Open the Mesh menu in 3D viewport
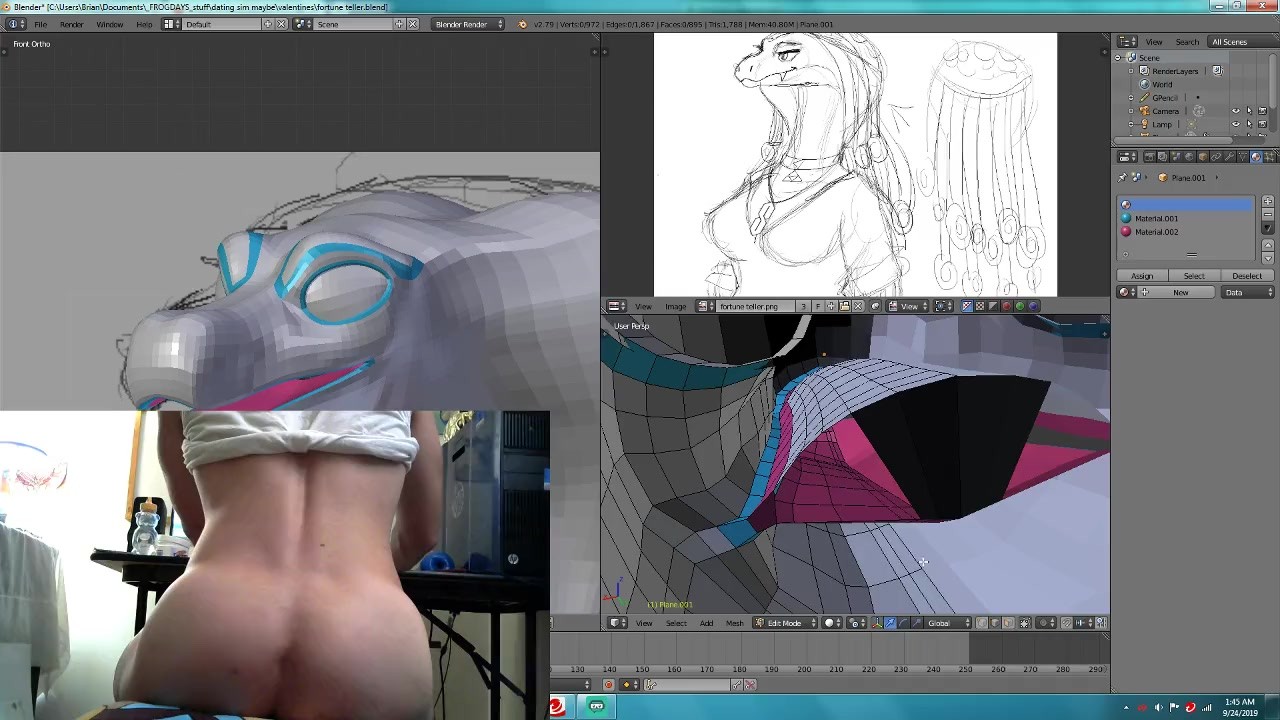The image size is (1280, 720). tap(734, 623)
